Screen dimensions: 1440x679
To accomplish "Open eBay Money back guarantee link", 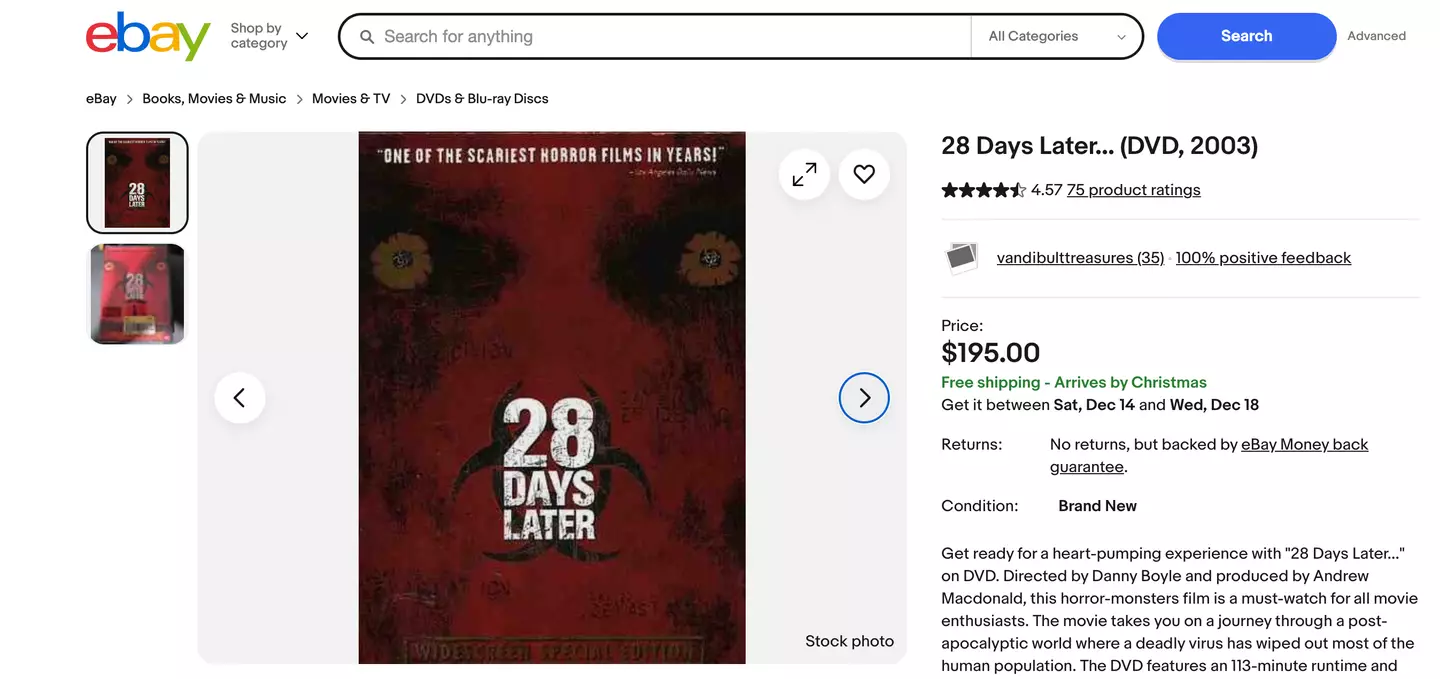I will point(1304,445).
